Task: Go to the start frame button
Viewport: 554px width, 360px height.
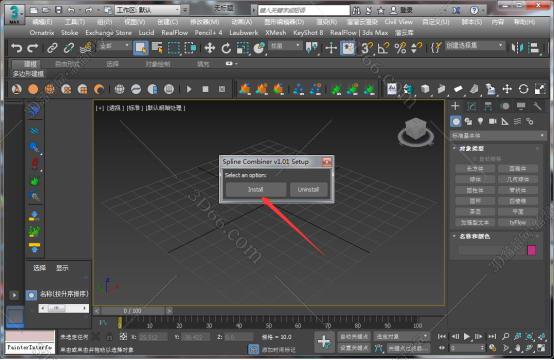Action: [x=442, y=336]
